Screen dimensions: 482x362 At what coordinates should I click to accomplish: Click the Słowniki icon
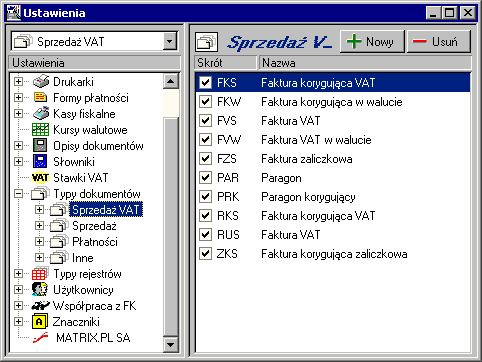tap(40, 161)
